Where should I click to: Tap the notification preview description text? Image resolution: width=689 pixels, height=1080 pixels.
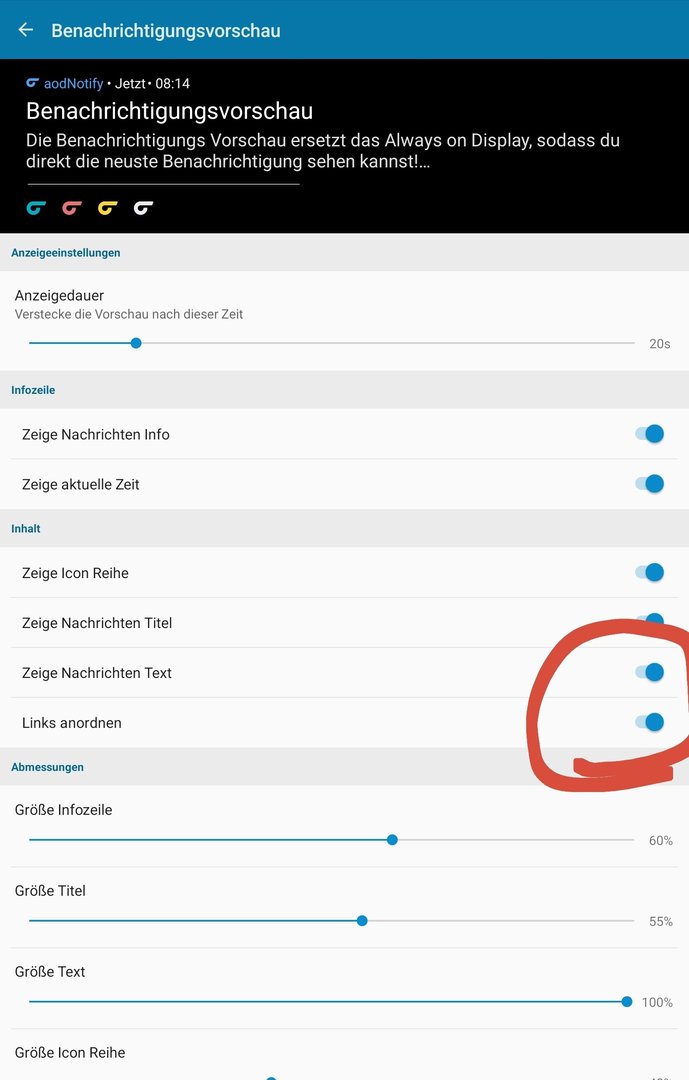[x=322, y=151]
